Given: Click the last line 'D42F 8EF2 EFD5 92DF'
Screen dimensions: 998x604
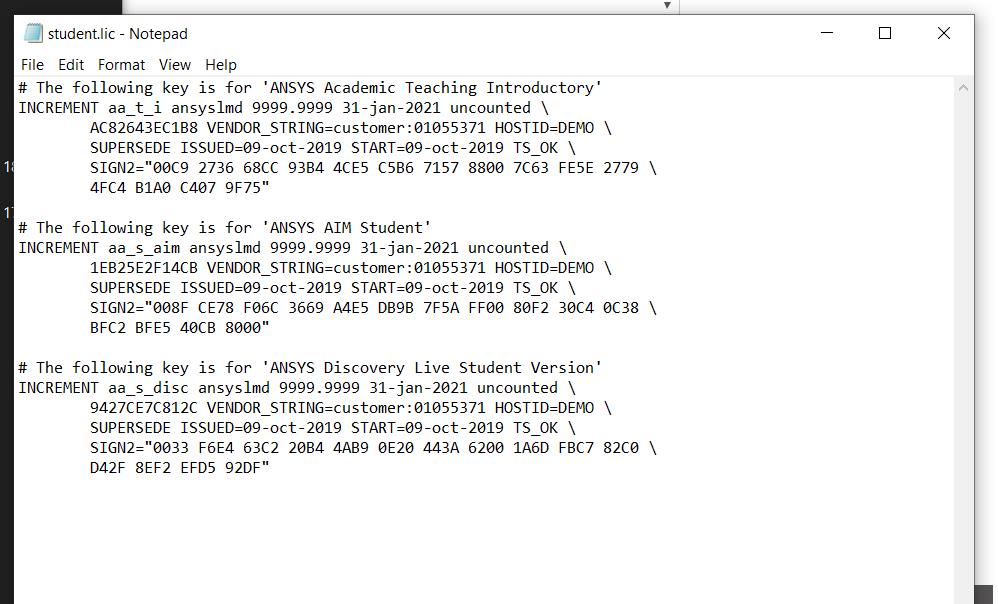Looking at the screenshot, I should (179, 468).
